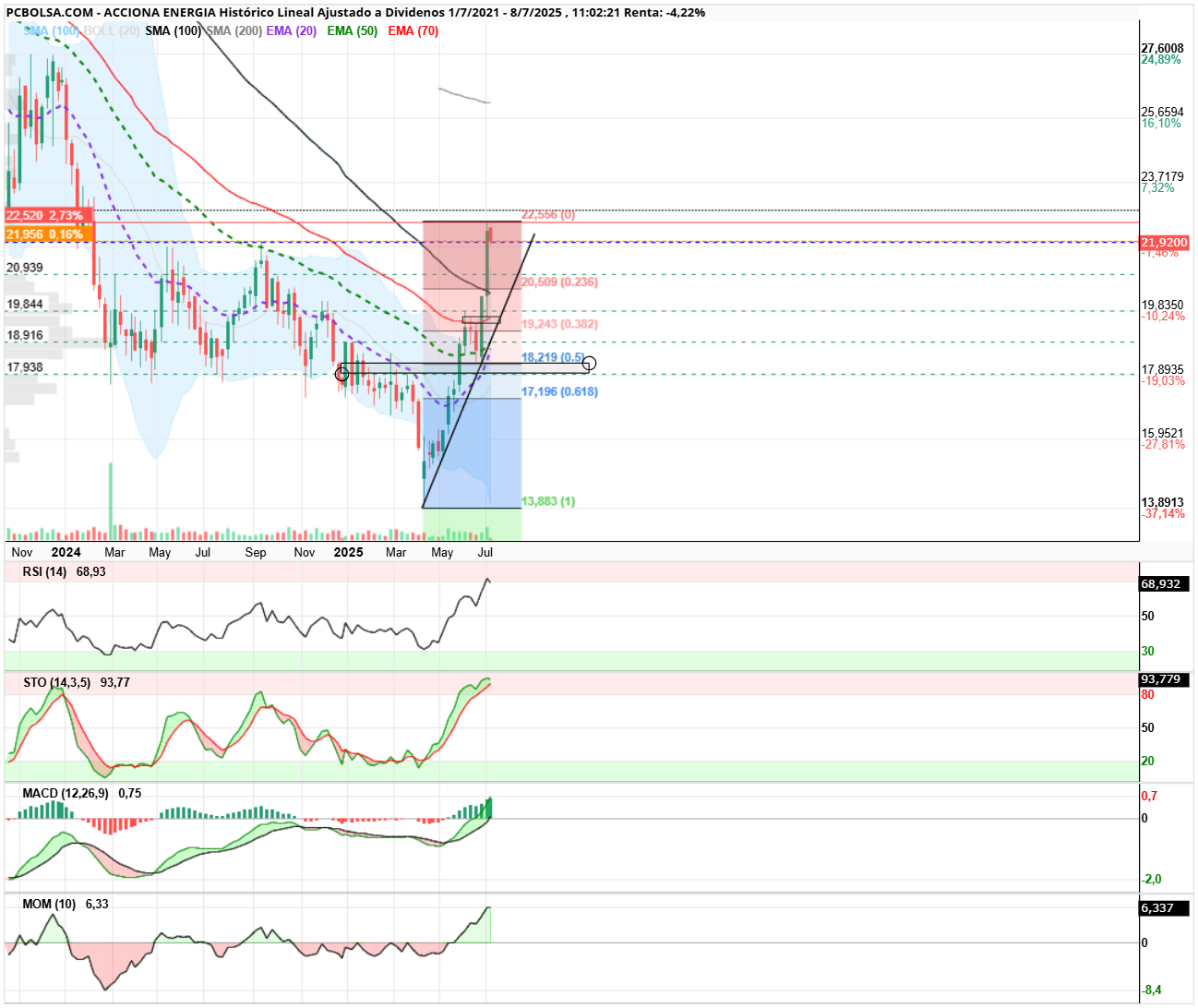
Task: Select the SMA (200) legend label
Action: [x=234, y=30]
